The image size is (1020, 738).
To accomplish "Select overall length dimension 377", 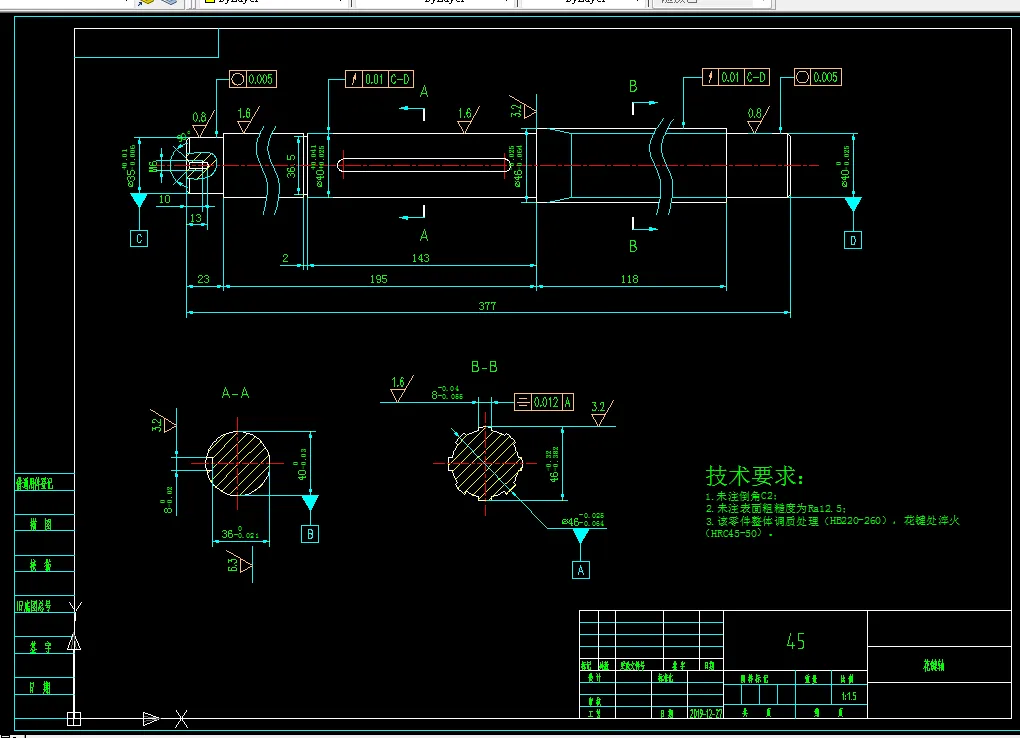I will coord(487,306).
